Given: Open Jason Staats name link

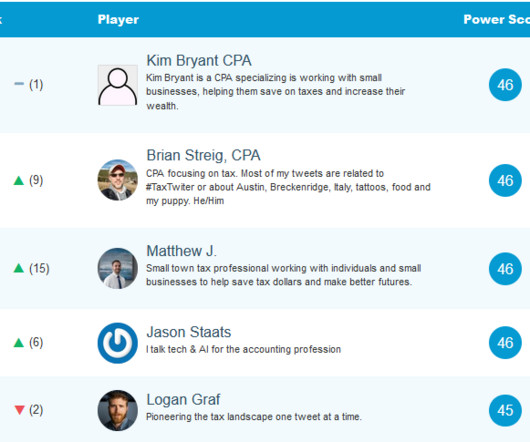Looking at the screenshot, I should (189, 332).
